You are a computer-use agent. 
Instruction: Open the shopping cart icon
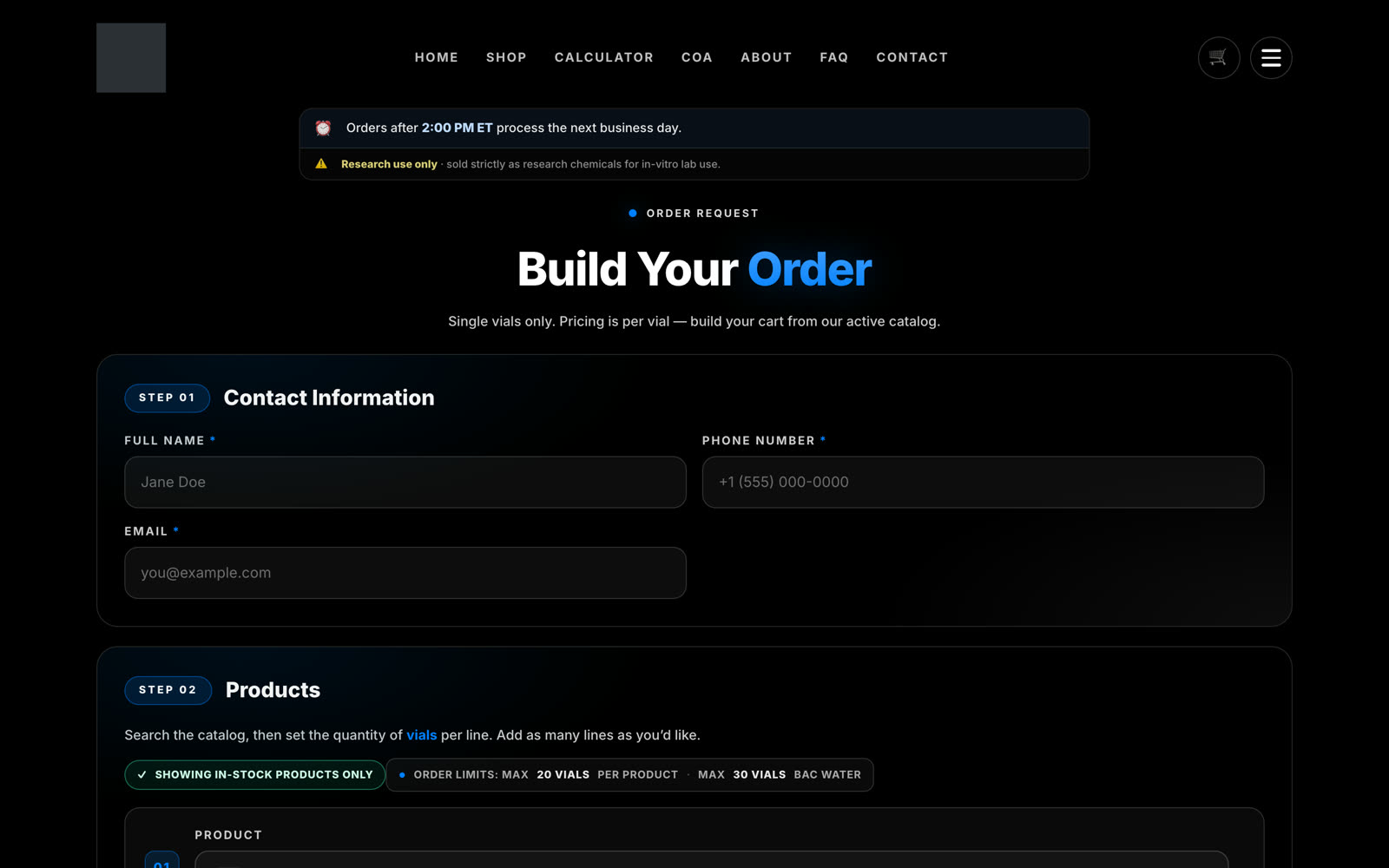tap(1219, 57)
